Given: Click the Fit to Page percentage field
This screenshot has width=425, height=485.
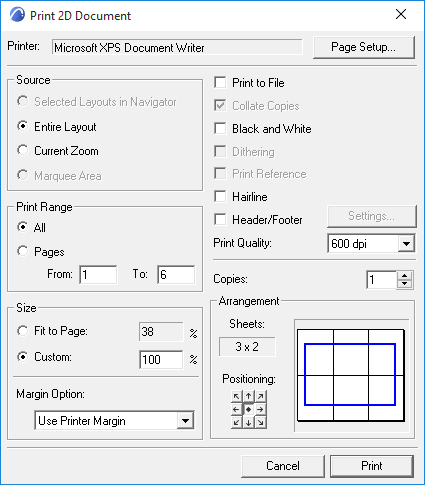Looking at the screenshot, I should point(161,332).
